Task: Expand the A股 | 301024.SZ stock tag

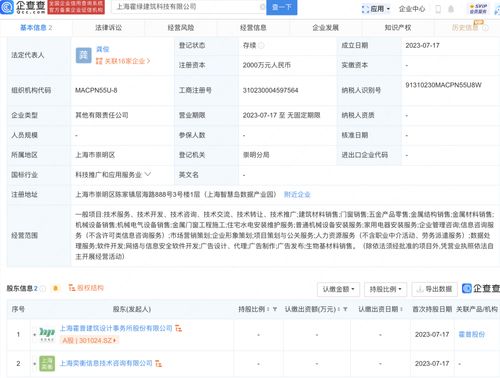Action: coord(89,340)
